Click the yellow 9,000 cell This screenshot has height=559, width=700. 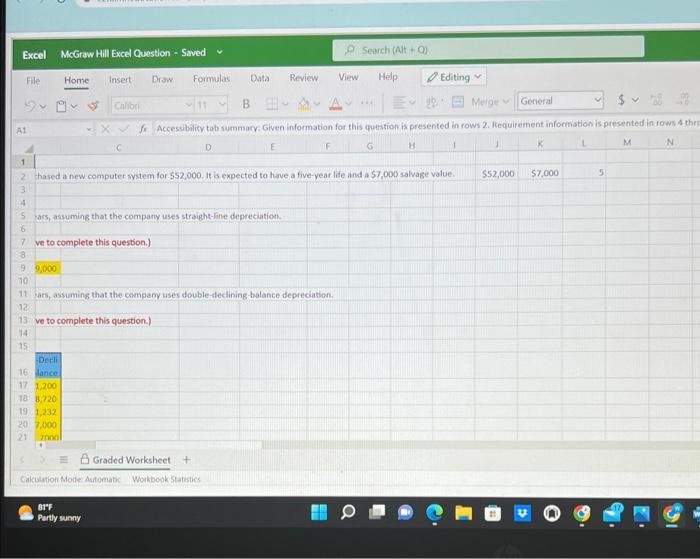(x=47, y=268)
